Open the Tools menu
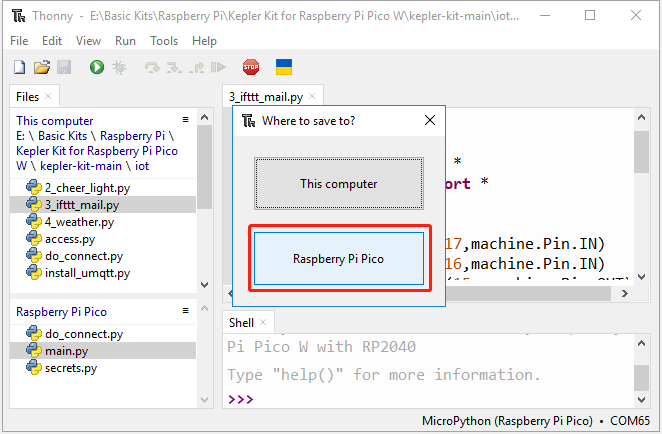This screenshot has width=662, height=434. (164, 41)
